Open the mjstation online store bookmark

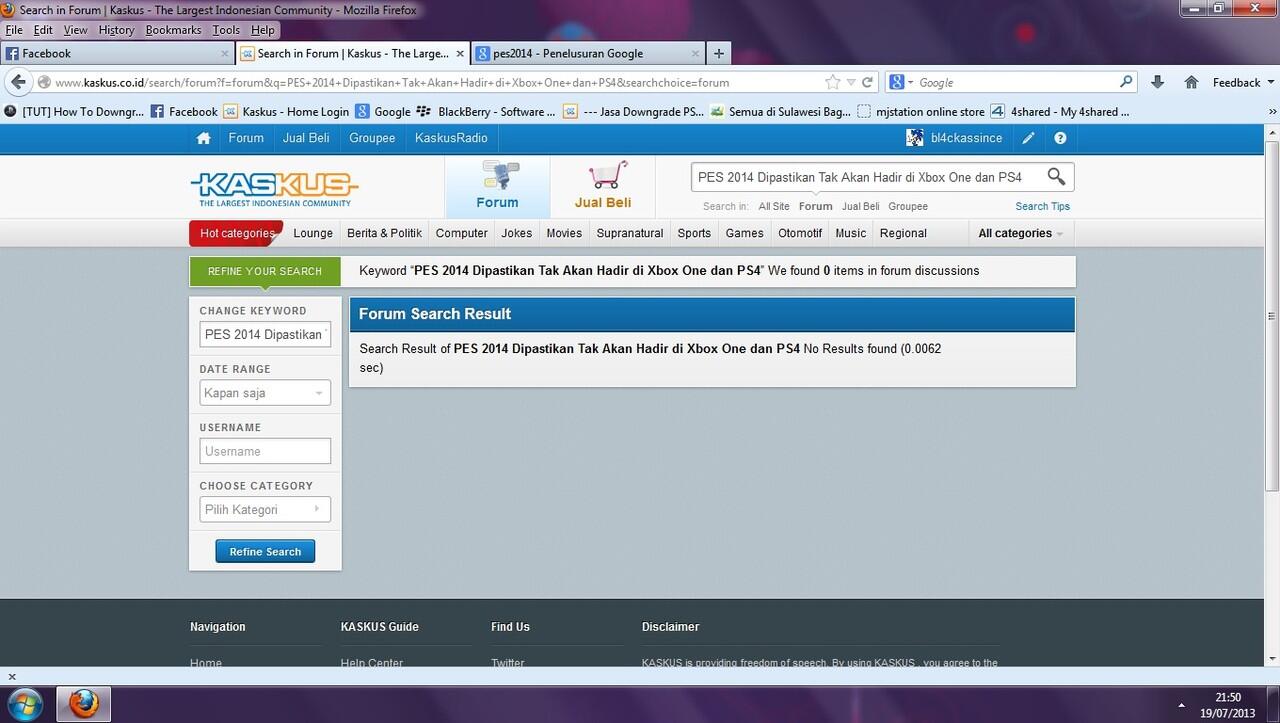tap(921, 112)
